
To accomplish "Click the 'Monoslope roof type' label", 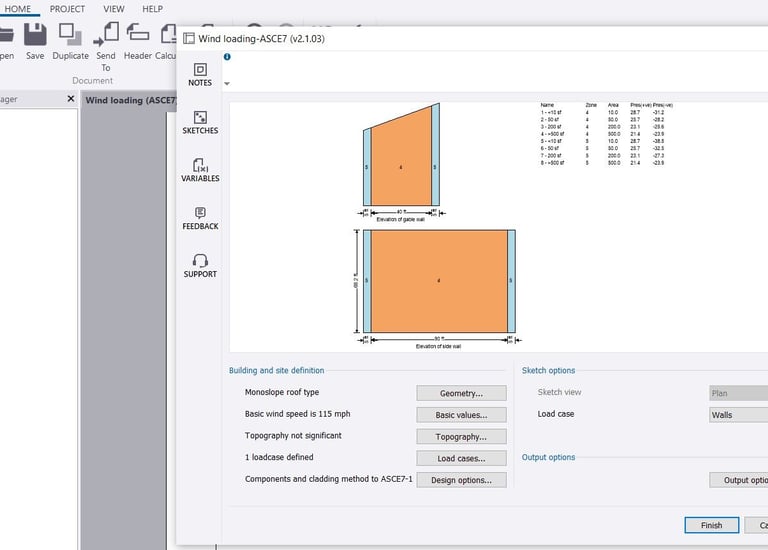I will point(282,392).
